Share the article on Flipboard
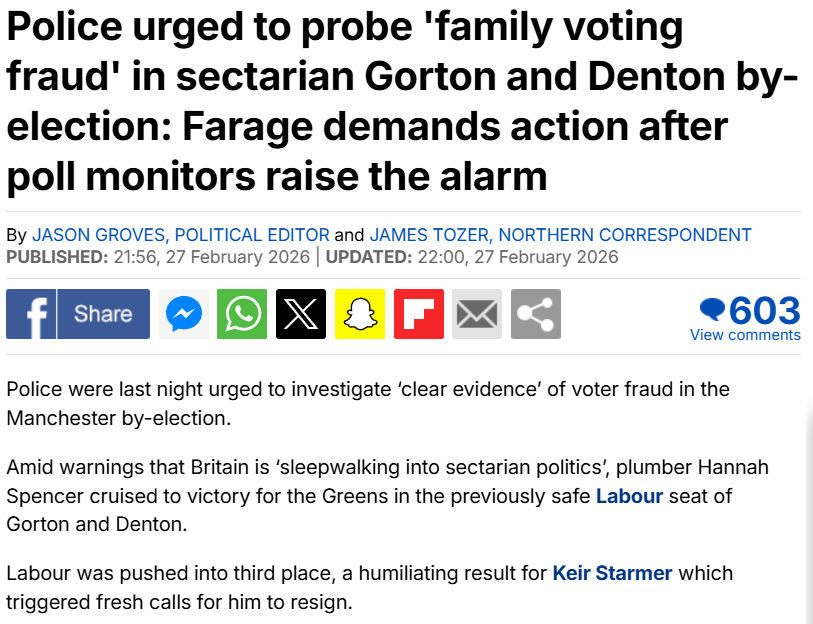 (419, 314)
